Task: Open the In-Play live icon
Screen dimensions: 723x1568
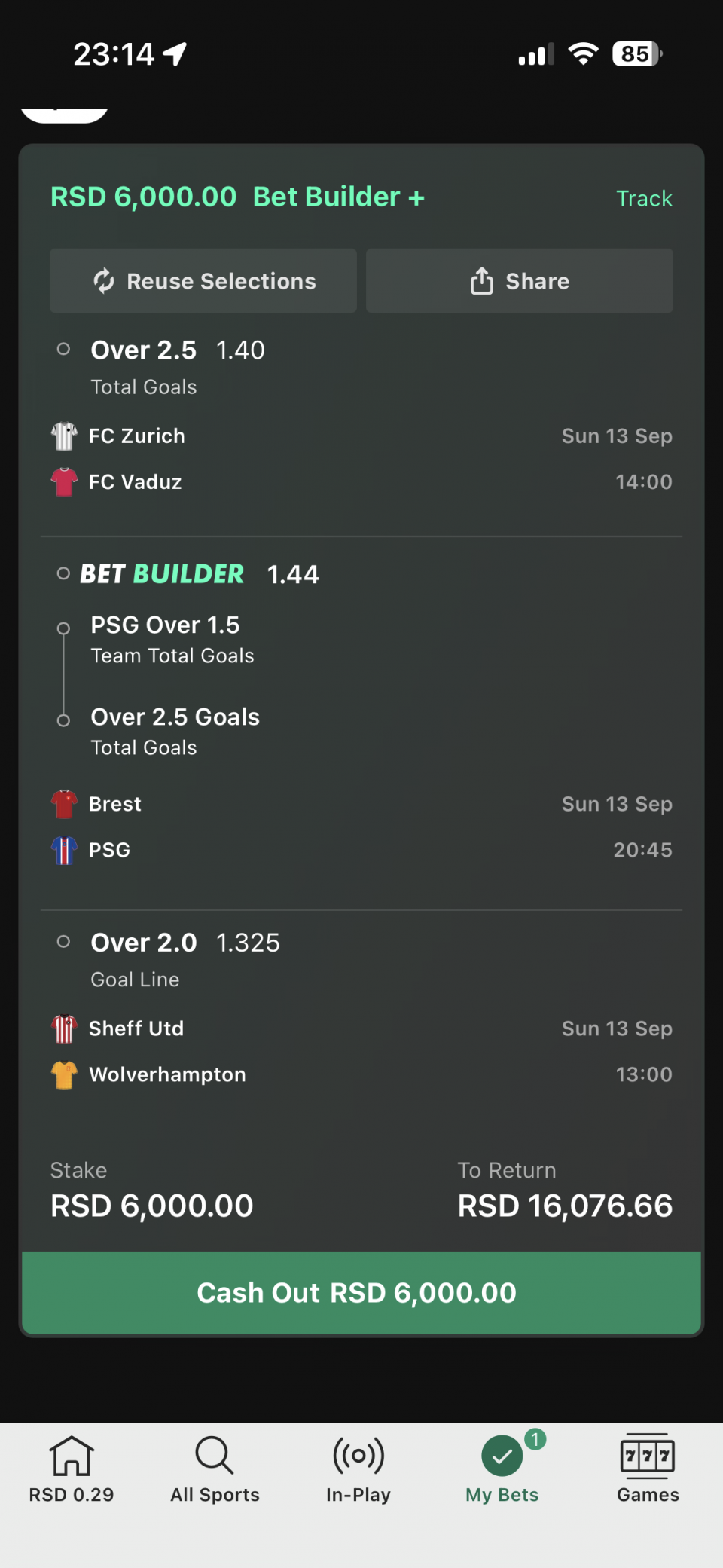Action: pos(358,1454)
